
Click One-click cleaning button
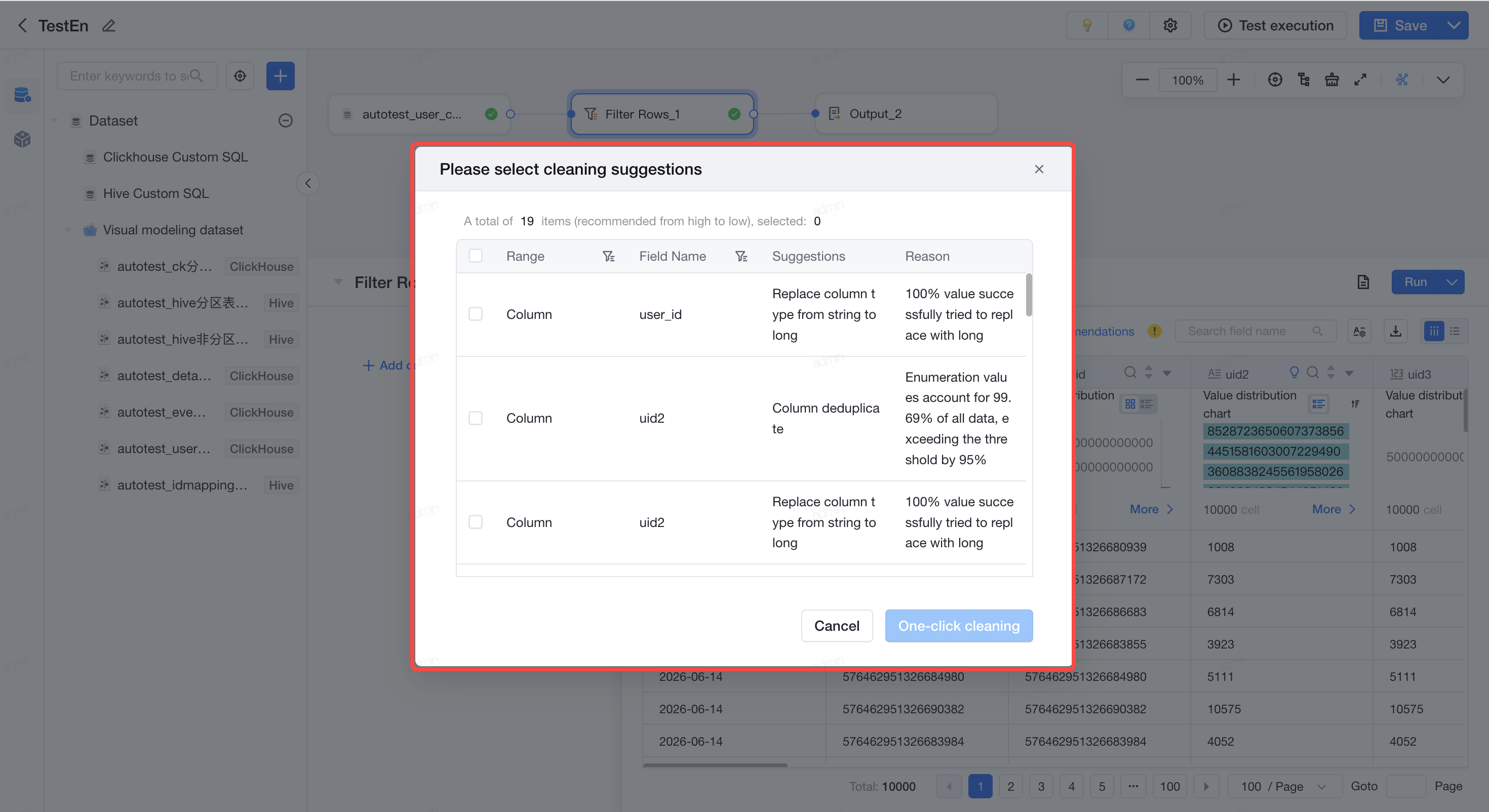(958, 626)
